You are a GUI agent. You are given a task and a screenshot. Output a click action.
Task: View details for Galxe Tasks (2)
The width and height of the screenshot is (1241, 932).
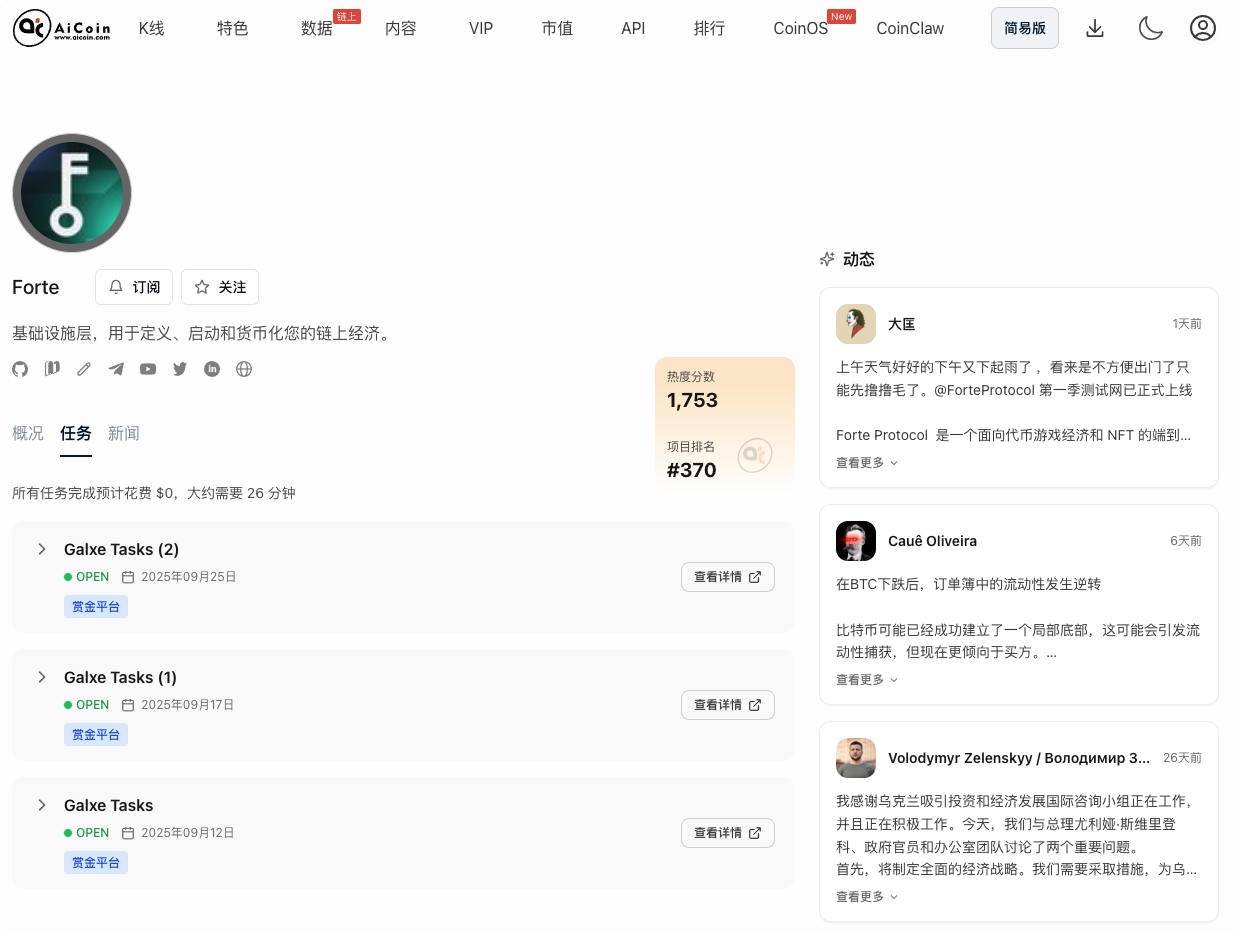click(x=728, y=577)
